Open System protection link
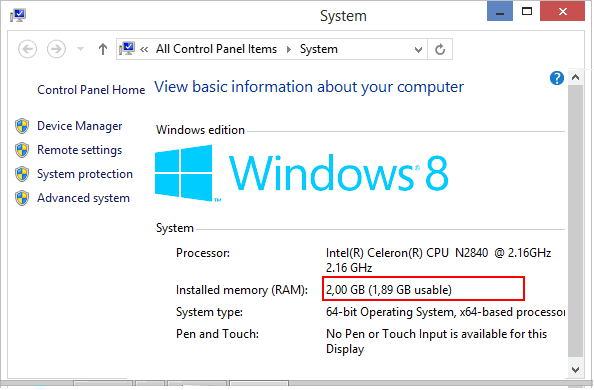The height and width of the screenshot is (390, 594). (85, 174)
